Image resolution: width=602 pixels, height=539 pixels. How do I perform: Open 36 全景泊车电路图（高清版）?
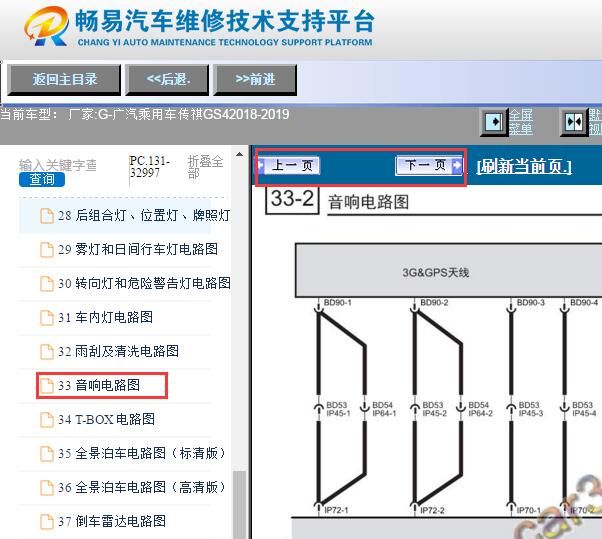(141, 487)
